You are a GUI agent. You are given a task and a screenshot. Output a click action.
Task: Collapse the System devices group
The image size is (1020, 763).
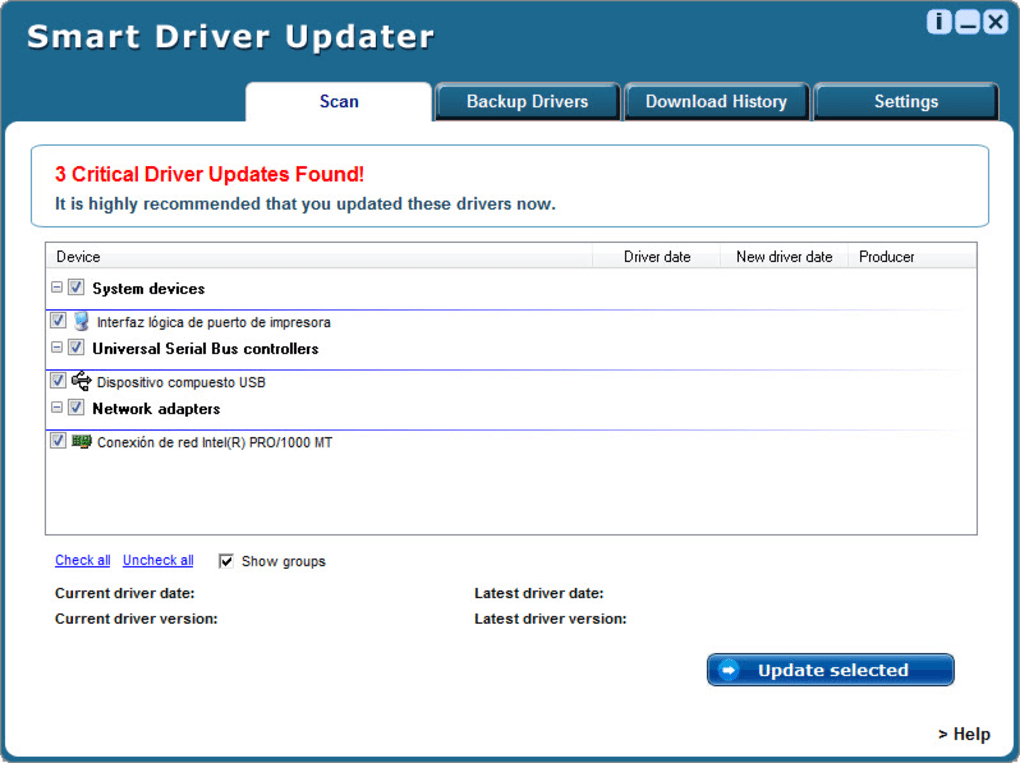57,287
